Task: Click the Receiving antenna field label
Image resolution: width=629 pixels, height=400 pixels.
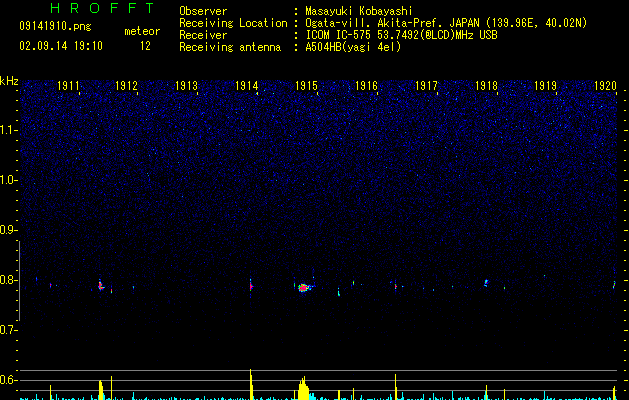Action: [230, 47]
